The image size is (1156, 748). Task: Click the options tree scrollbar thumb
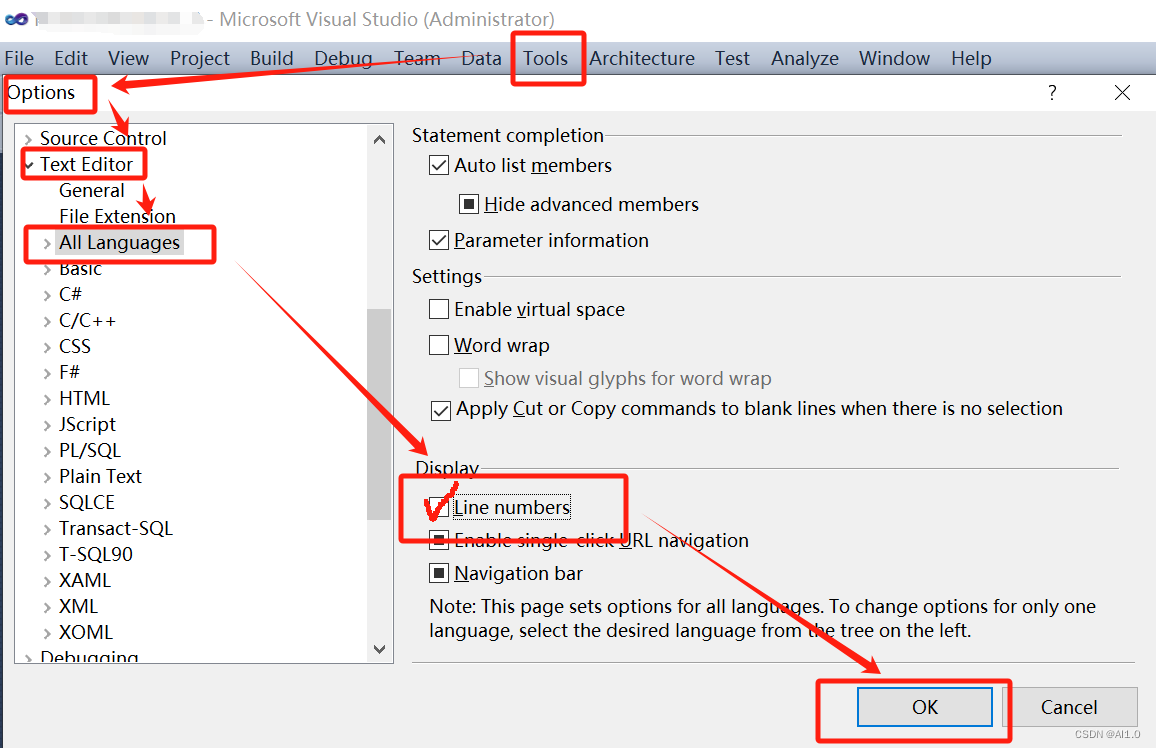(x=379, y=414)
